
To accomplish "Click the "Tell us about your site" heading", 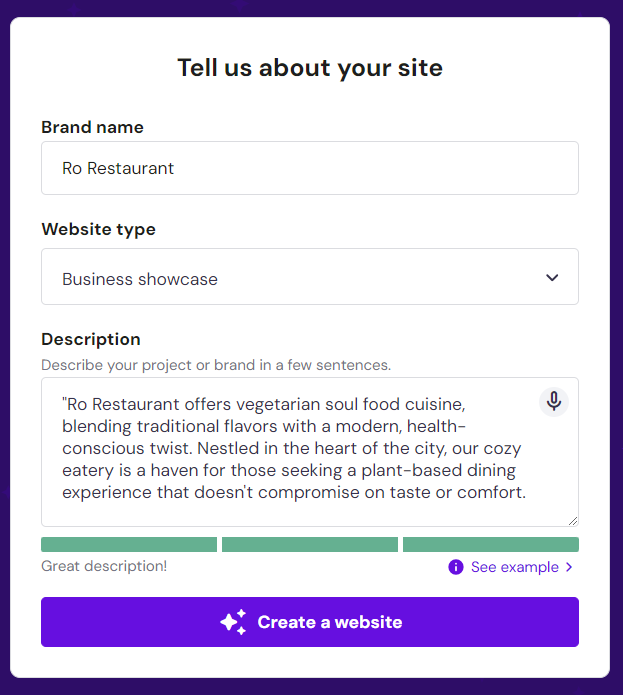I will click(310, 68).
